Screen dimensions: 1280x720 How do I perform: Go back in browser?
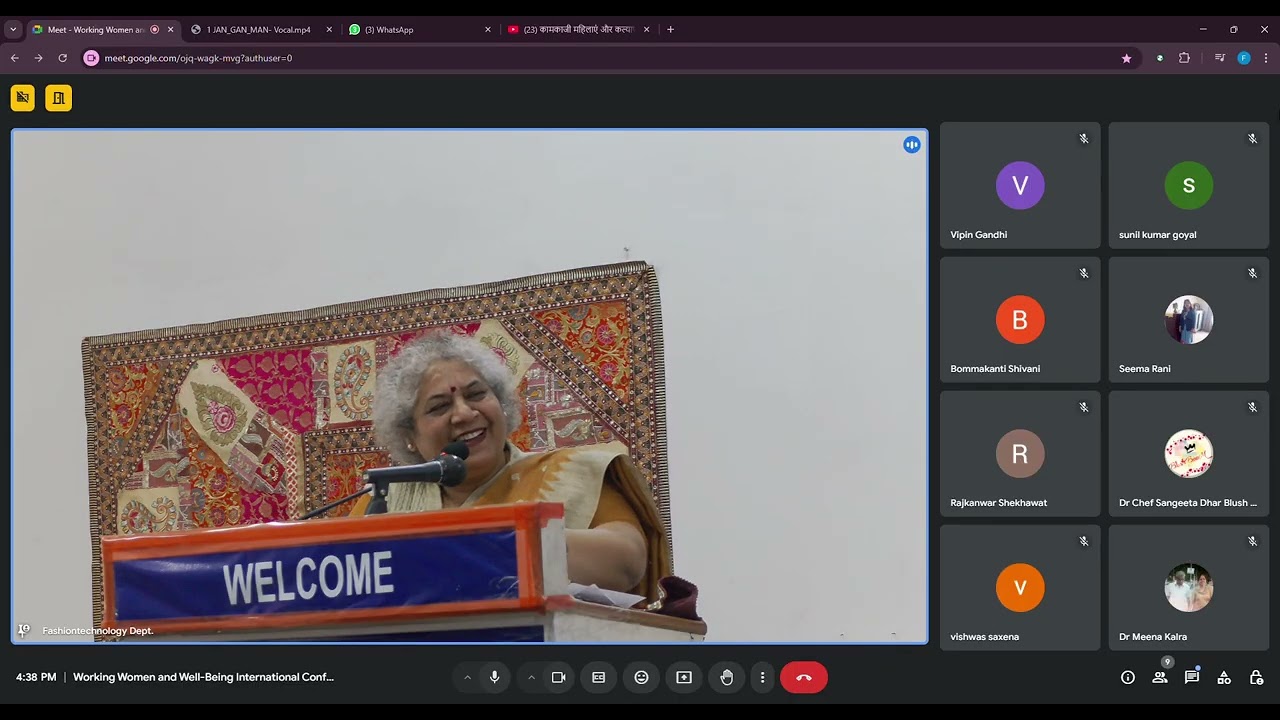(15, 58)
